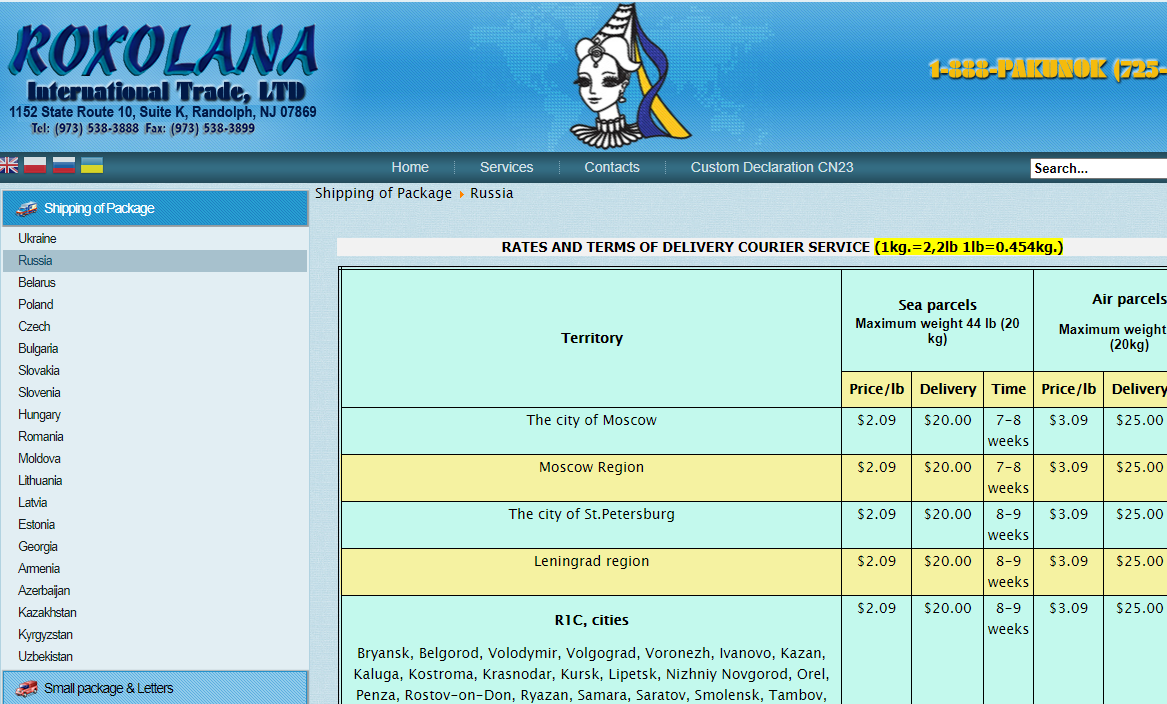The height and width of the screenshot is (704, 1167).
Task: Click the Shipping of Package breadcrumb
Action: pos(383,193)
